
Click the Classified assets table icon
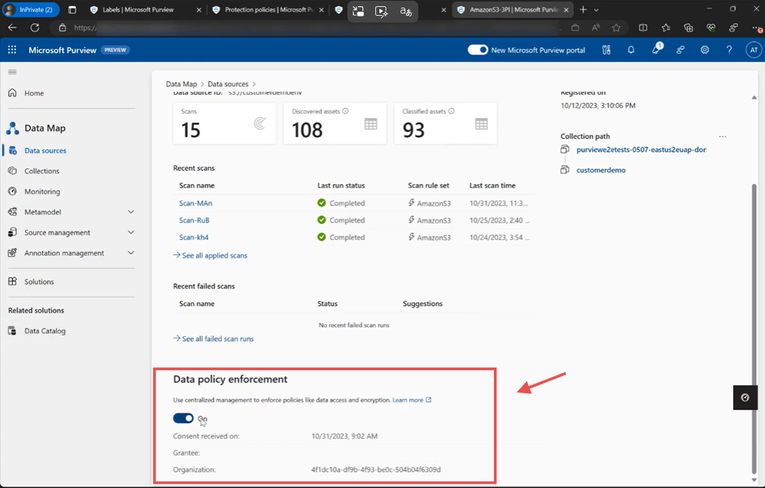pos(481,124)
